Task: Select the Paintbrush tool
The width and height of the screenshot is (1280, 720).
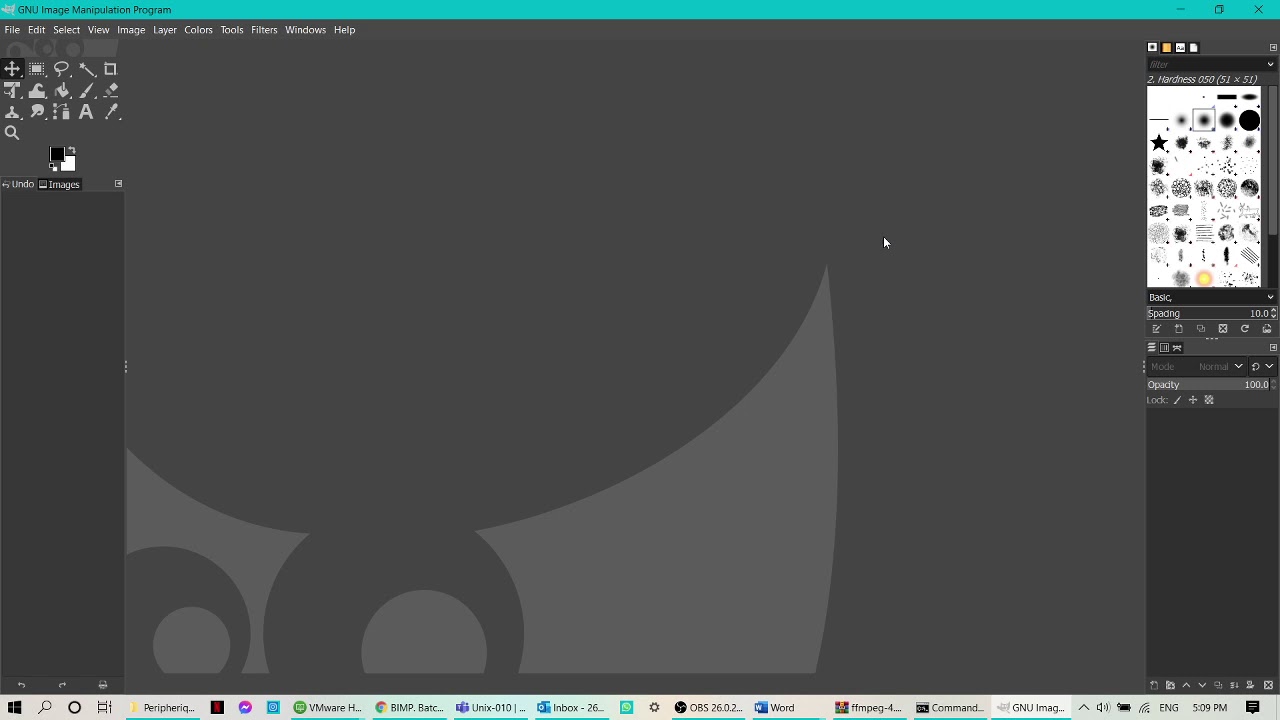Action: (x=87, y=91)
